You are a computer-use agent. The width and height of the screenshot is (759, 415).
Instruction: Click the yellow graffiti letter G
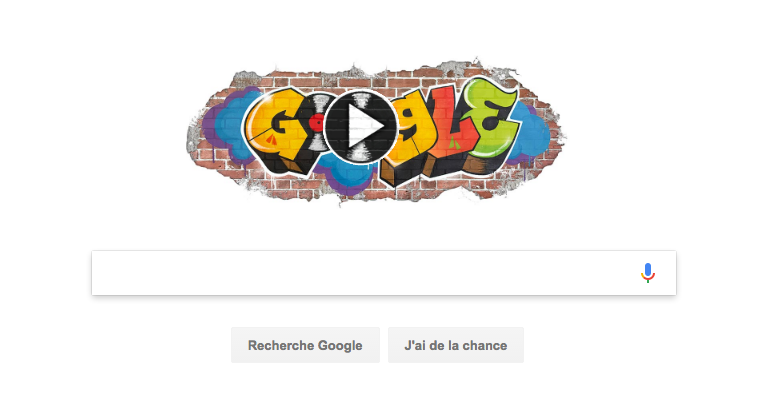pos(273,128)
